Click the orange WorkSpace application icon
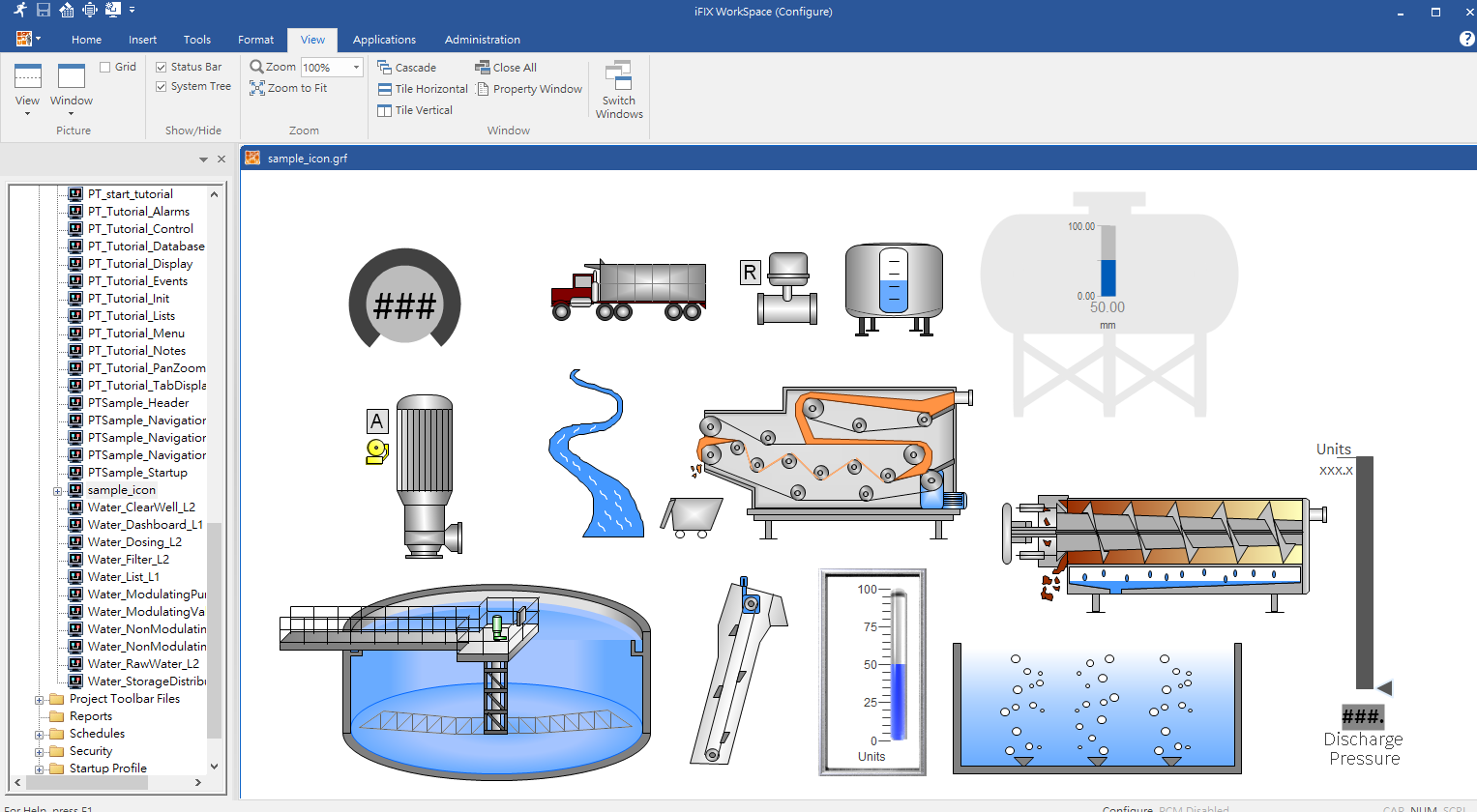The image size is (1477, 812). (x=22, y=39)
